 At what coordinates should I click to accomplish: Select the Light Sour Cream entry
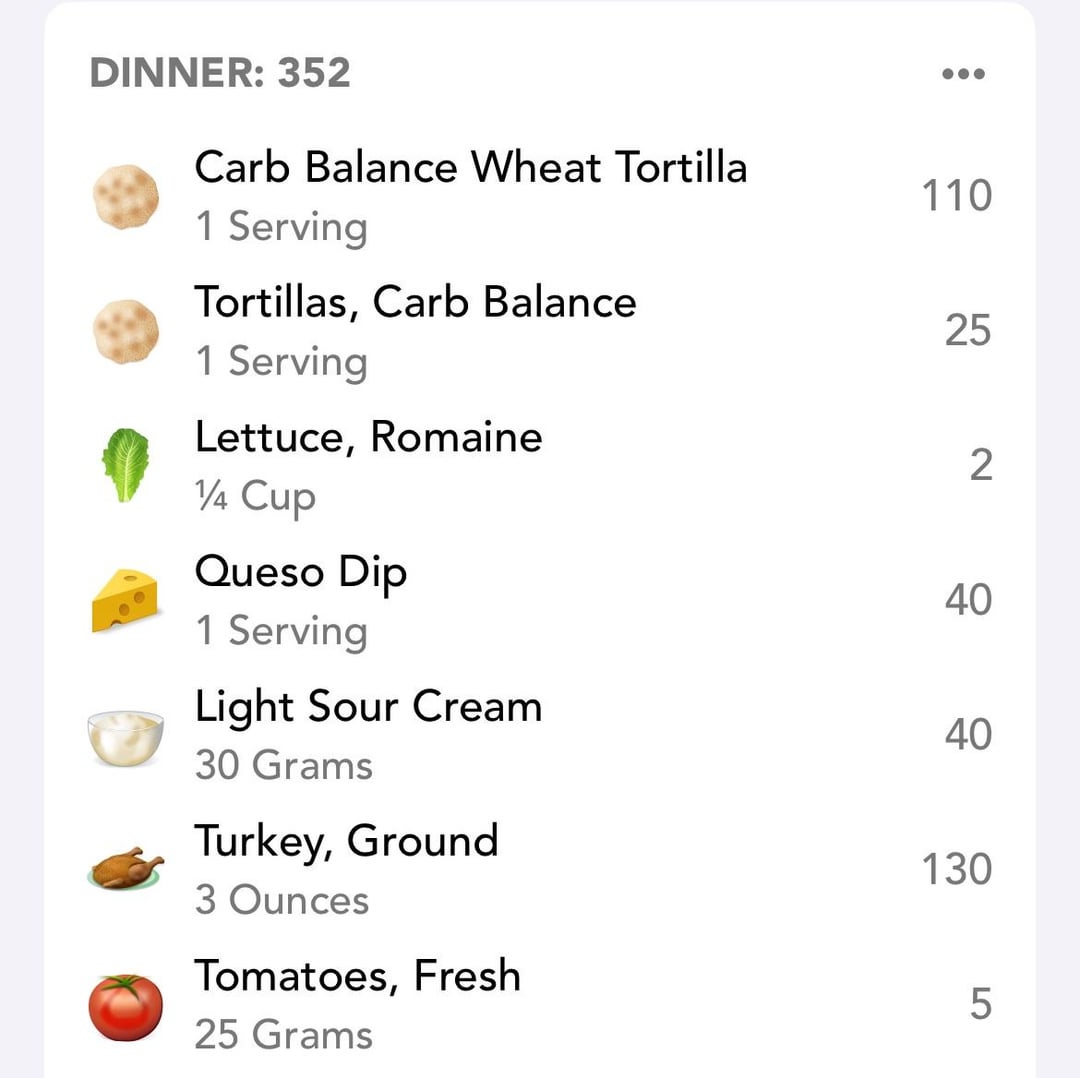pos(540,735)
